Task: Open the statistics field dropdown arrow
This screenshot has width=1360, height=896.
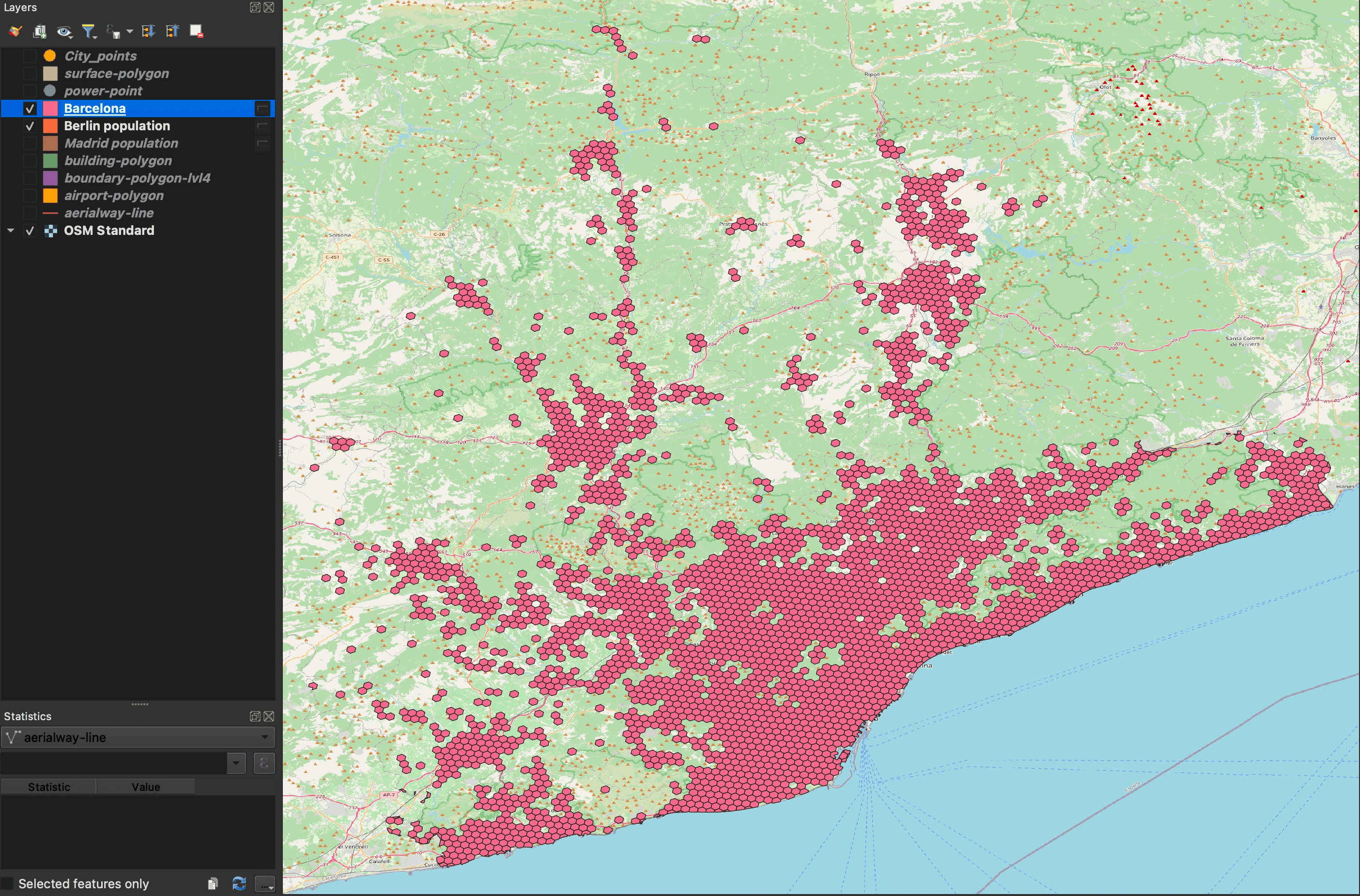Action: (236, 763)
